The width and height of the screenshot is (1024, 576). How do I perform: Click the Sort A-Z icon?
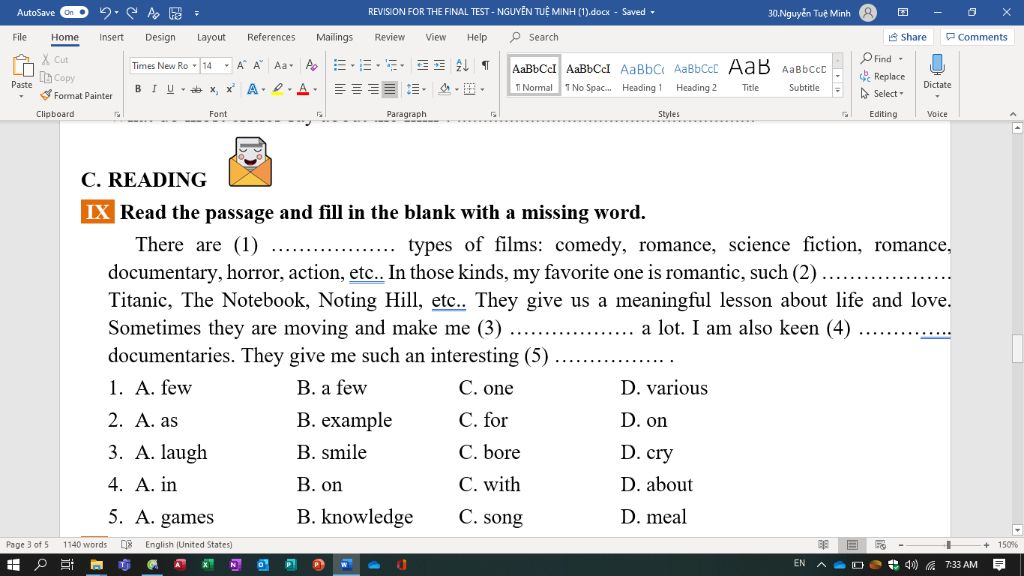coord(462,65)
